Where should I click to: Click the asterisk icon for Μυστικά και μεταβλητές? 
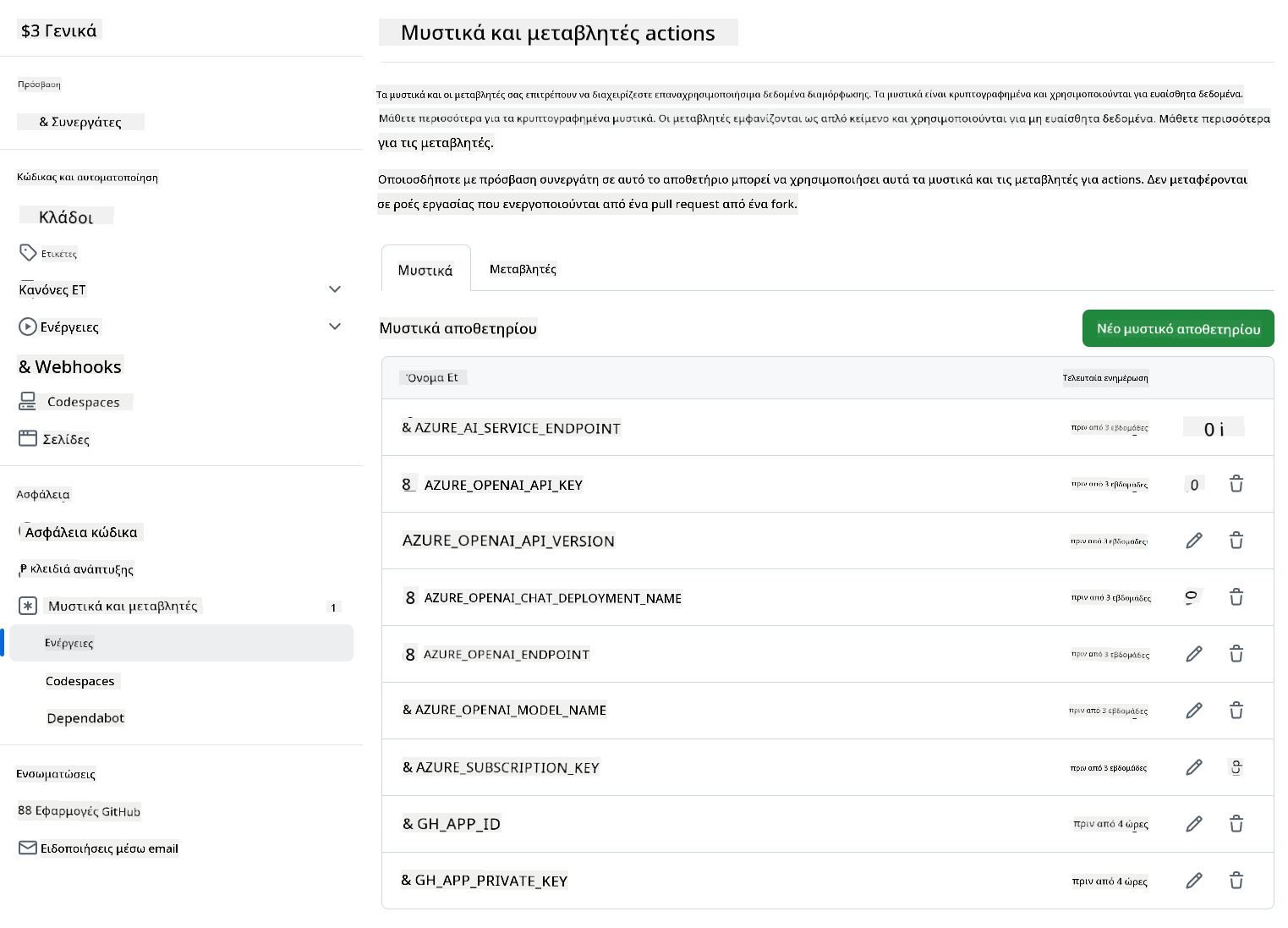(x=28, y=606)
